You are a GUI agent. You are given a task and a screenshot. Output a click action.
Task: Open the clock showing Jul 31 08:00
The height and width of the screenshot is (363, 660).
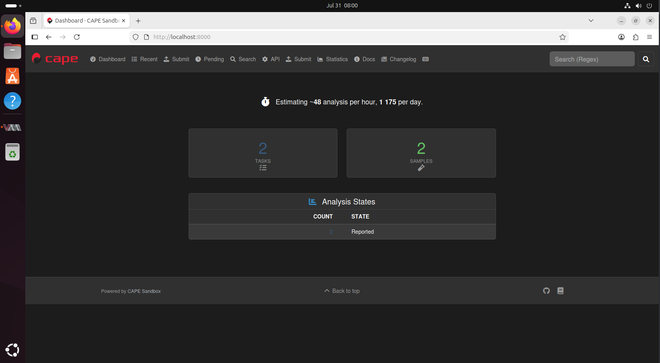tap(342, 5)
